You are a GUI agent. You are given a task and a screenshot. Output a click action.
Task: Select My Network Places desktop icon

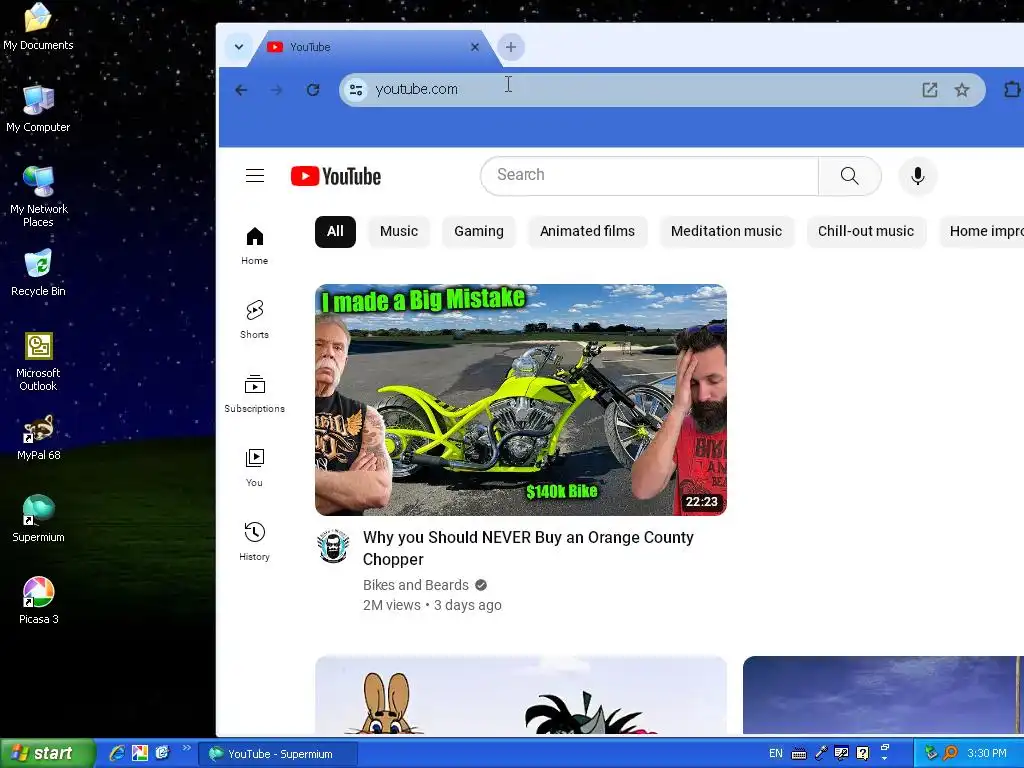tap(39, 196)
